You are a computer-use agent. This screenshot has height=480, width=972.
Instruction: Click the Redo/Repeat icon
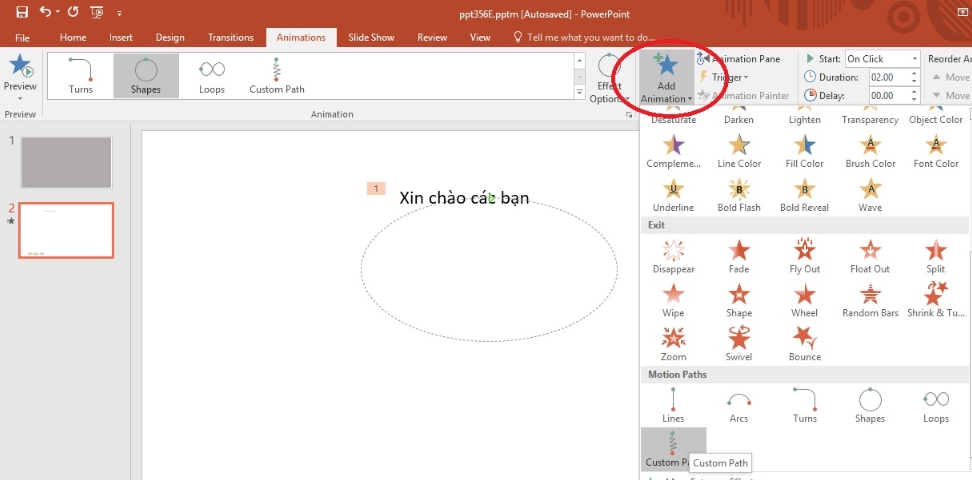coord(73,12)
